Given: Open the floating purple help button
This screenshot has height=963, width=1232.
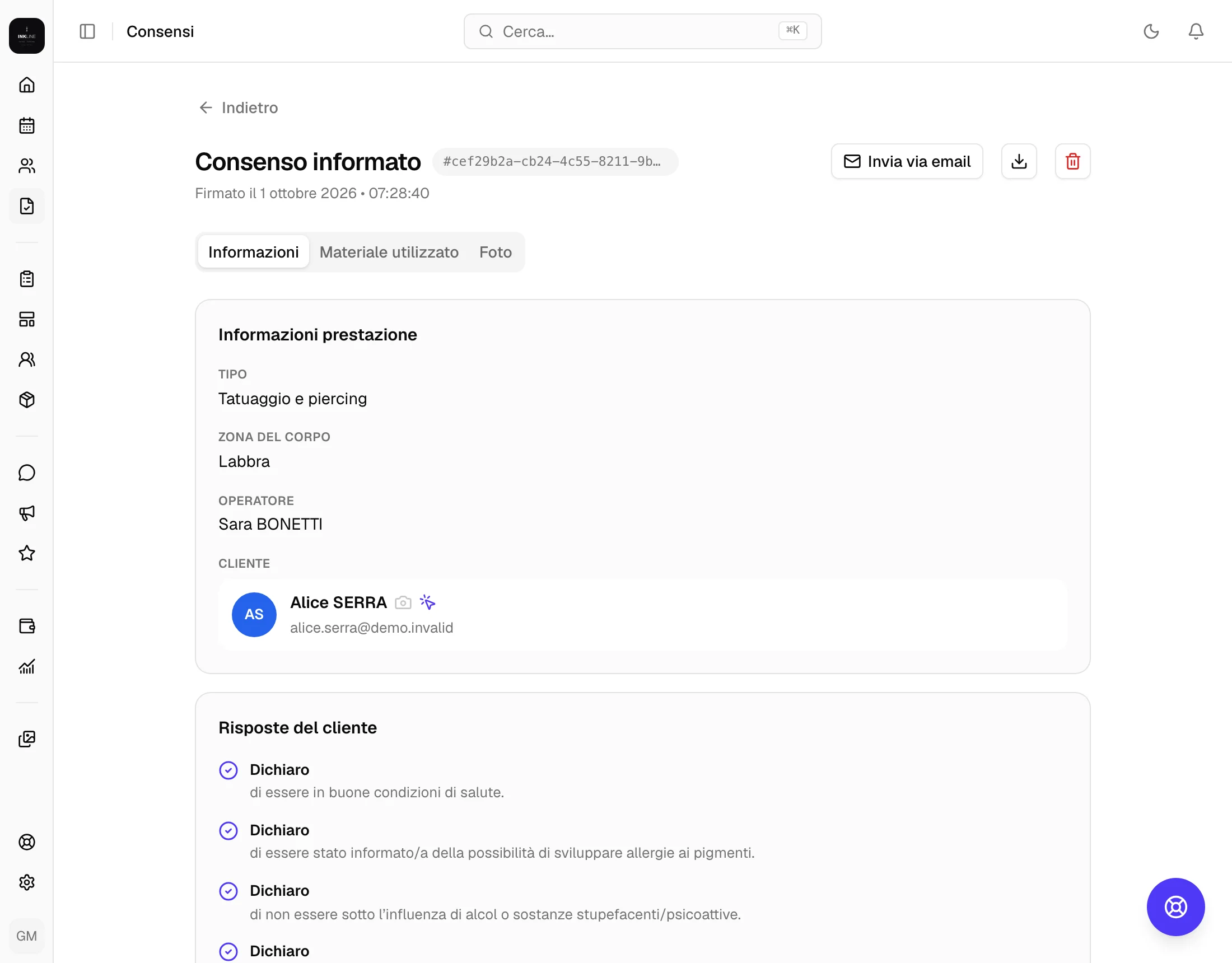Looking at the screenshot, I should point(1175,906).
